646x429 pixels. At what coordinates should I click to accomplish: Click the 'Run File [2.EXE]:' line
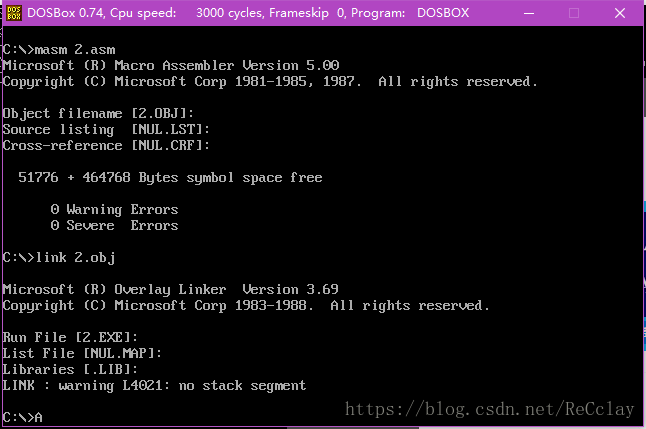pyautogui.click(x=70, y=338)
